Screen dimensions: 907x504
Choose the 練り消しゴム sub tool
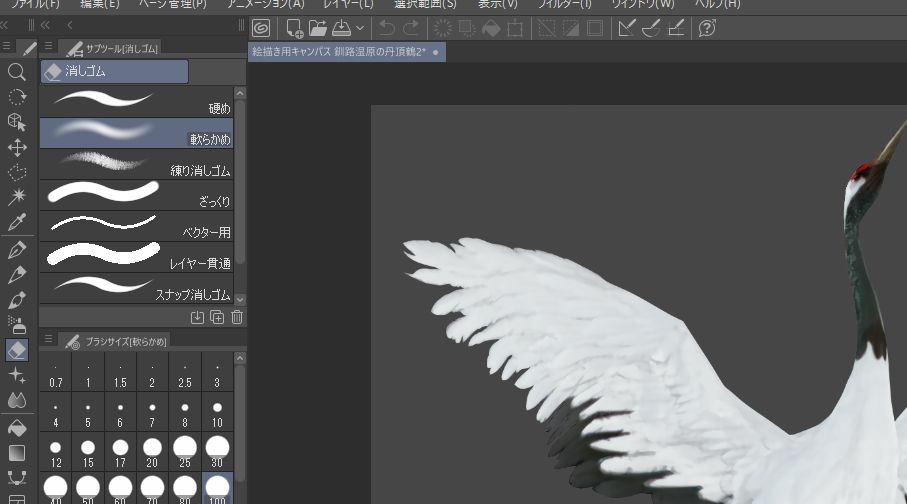[137, 164]
